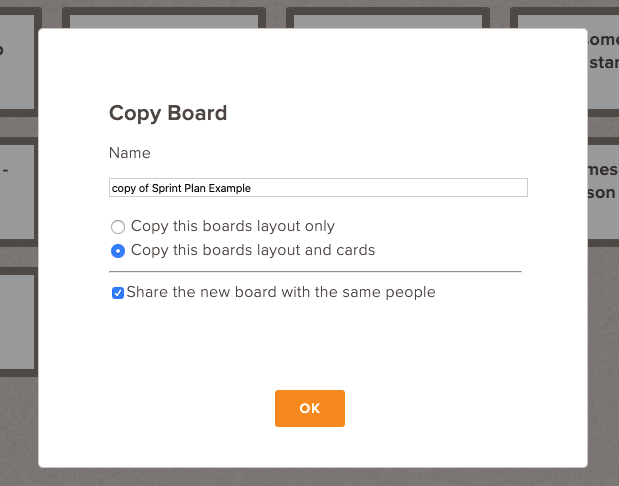The height and width of the screenshot is (486, 619).
Task: Click the 'Name' label above the field
Action: 129,153
